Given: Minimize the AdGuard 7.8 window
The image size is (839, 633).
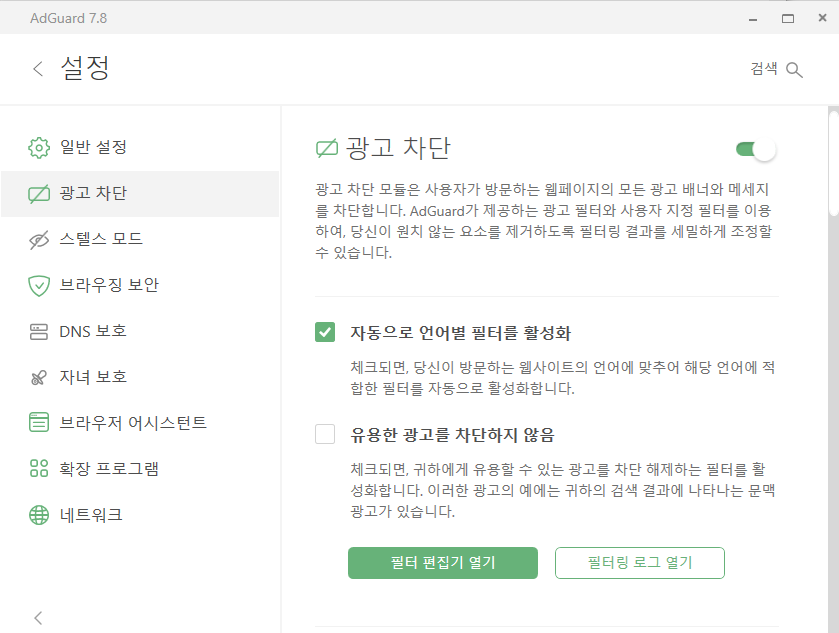Looking at the screenshot, I should (753, 19).
